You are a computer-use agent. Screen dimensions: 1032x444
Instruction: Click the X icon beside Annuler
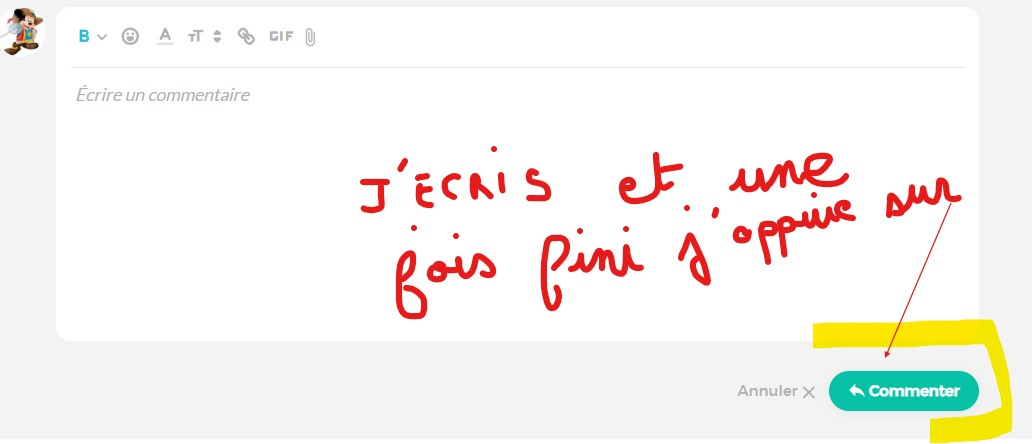coord(809,392)
